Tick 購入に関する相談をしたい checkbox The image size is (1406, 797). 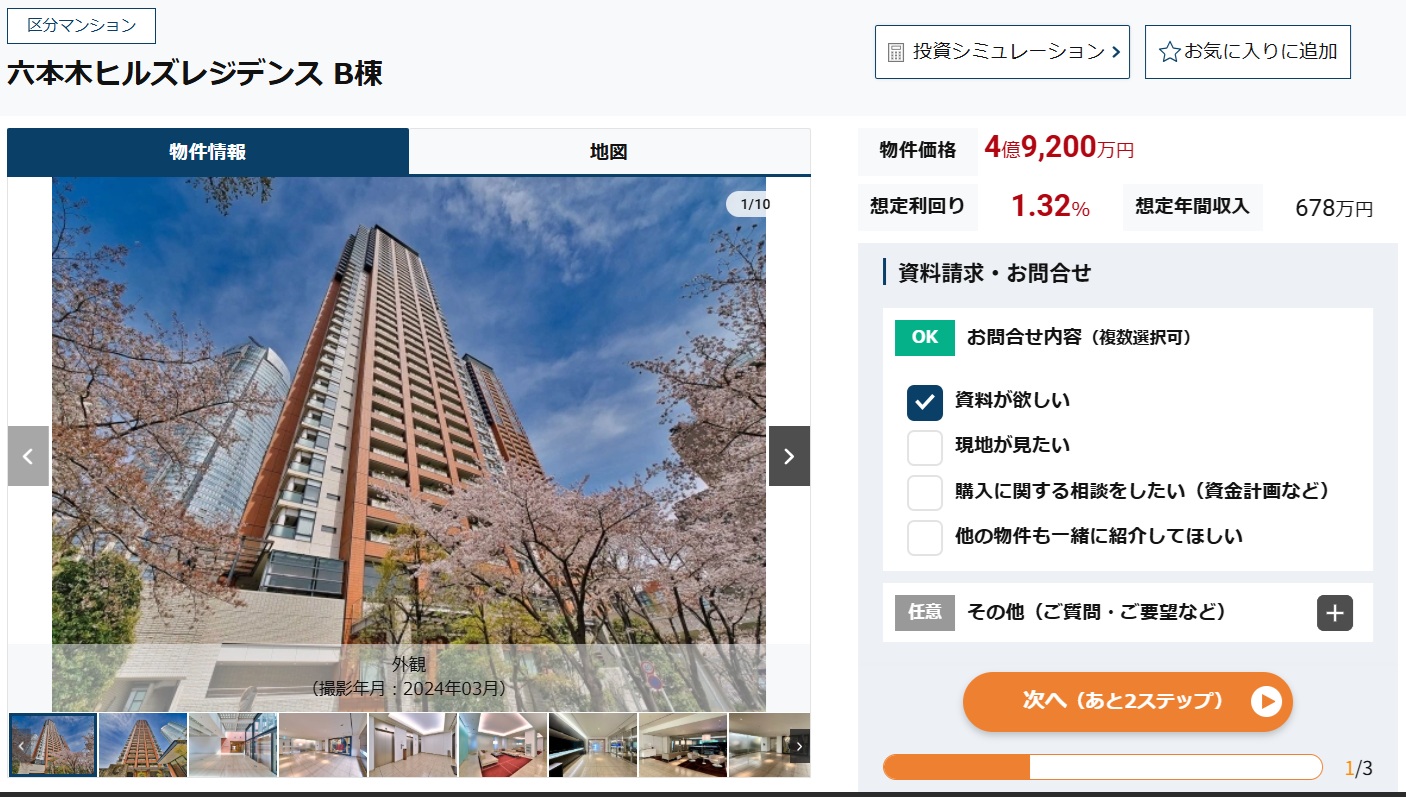pos(925,492)
